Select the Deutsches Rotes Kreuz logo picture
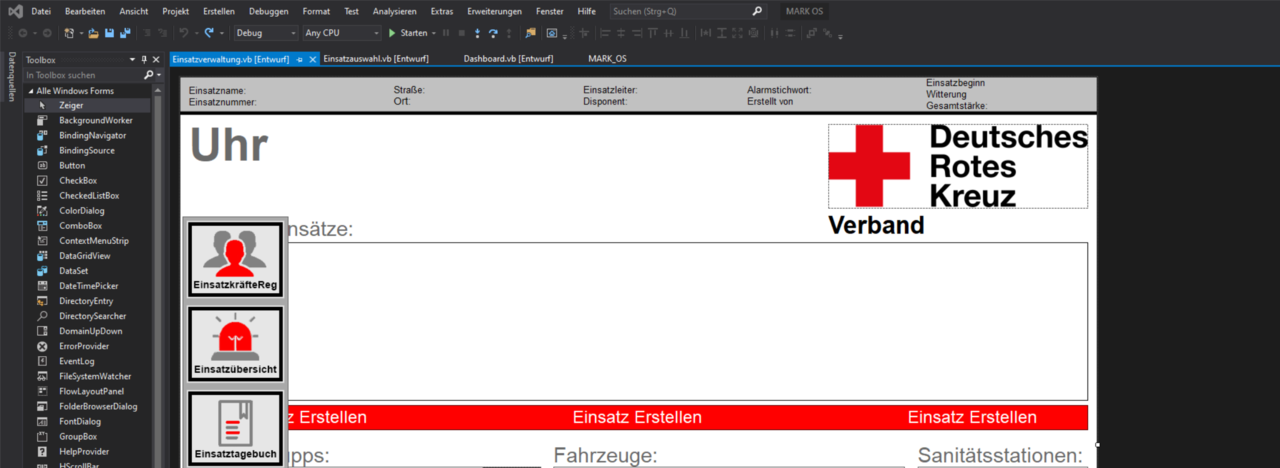The image size is (1280, 468). coord(958,166)
